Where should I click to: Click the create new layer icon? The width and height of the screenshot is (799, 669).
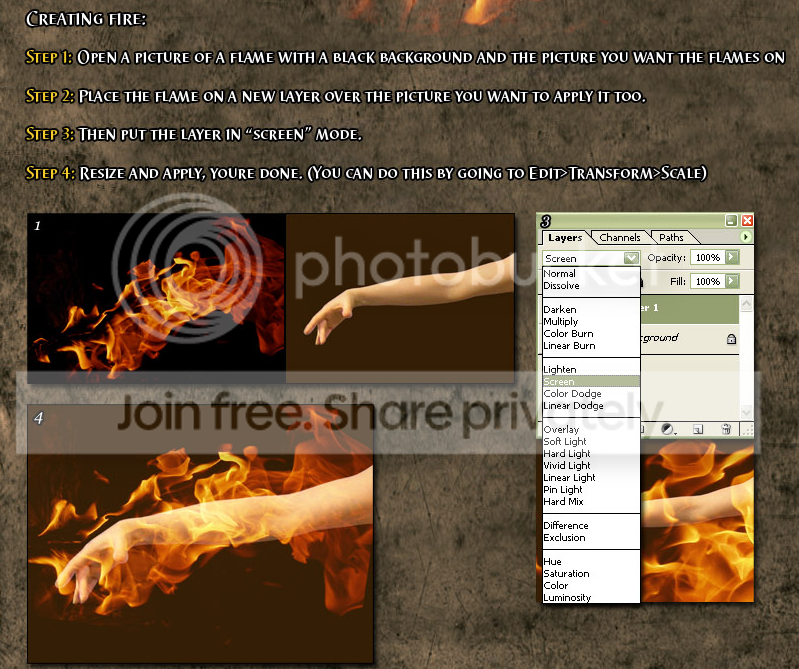[699, 429]
